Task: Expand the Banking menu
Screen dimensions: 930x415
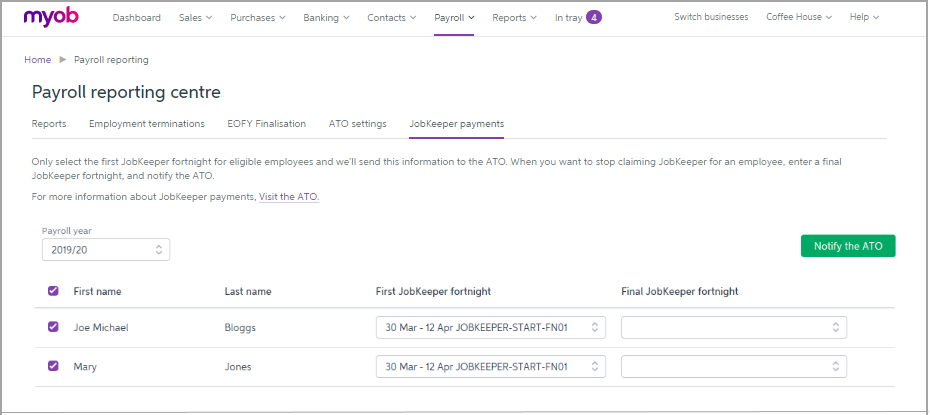Action: pyautogui.click(x=326, y=17)
